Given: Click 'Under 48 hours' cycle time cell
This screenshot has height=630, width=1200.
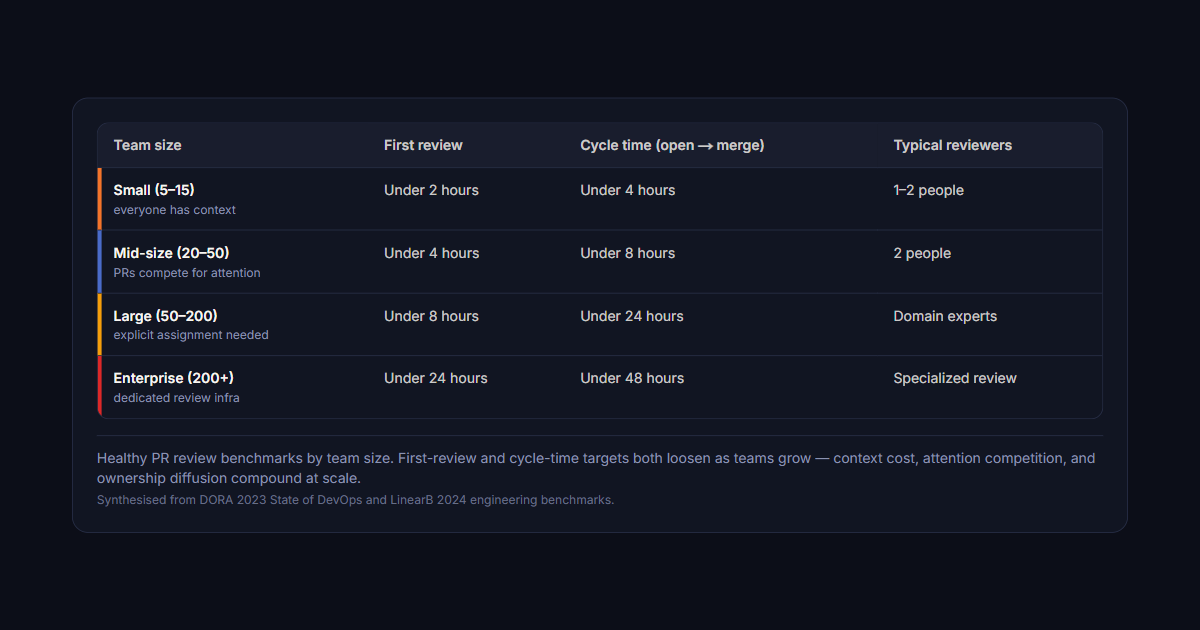Looking at the screenshot, I should click(x=632, y=378).
